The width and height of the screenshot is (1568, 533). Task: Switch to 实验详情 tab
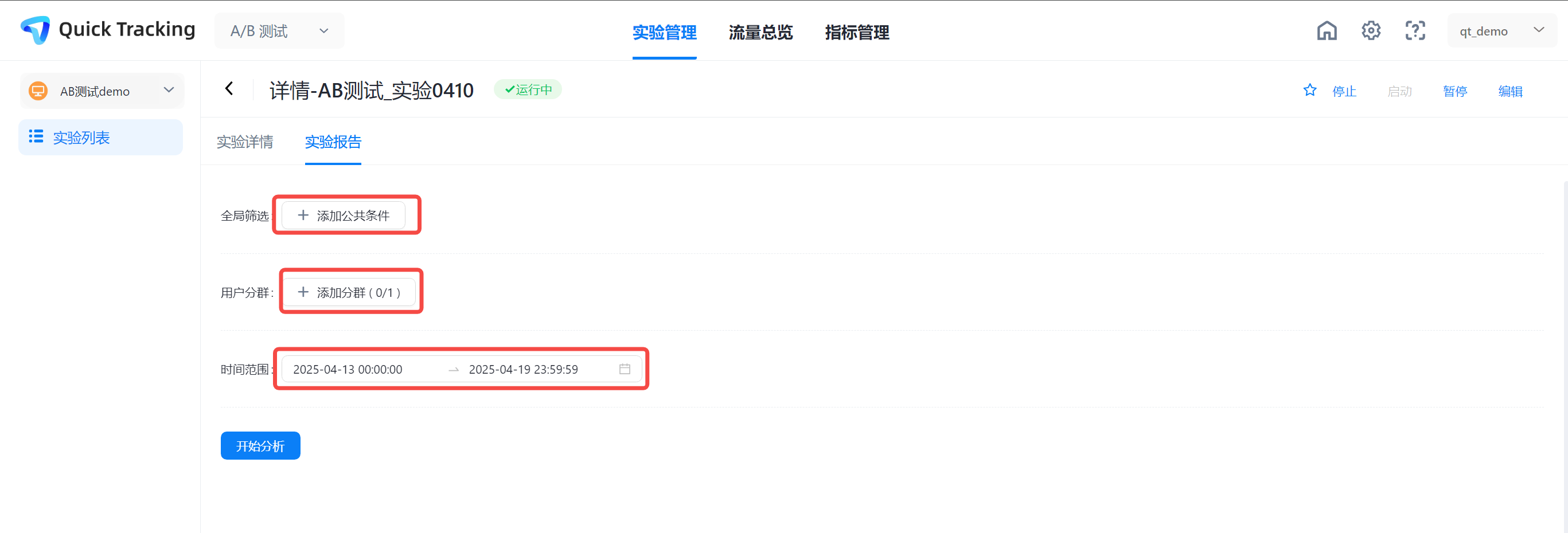[245, 142]
